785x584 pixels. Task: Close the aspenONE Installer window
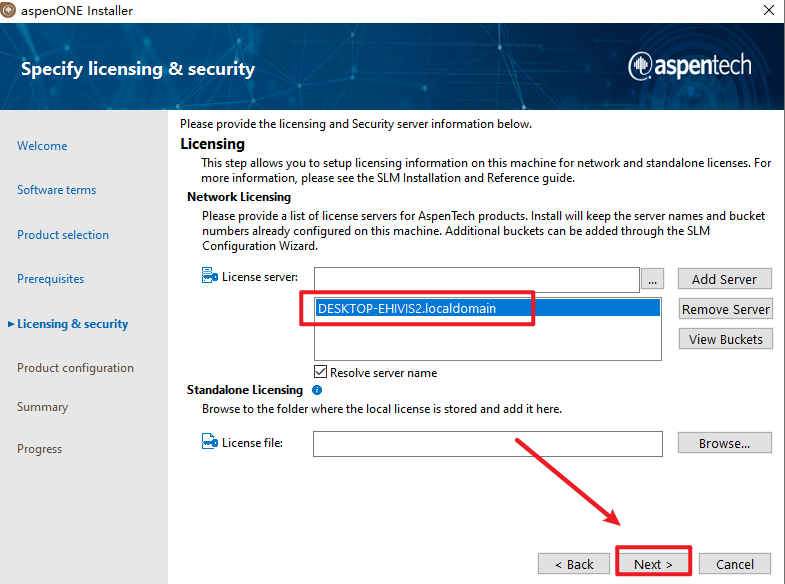(x=767, y=10)
